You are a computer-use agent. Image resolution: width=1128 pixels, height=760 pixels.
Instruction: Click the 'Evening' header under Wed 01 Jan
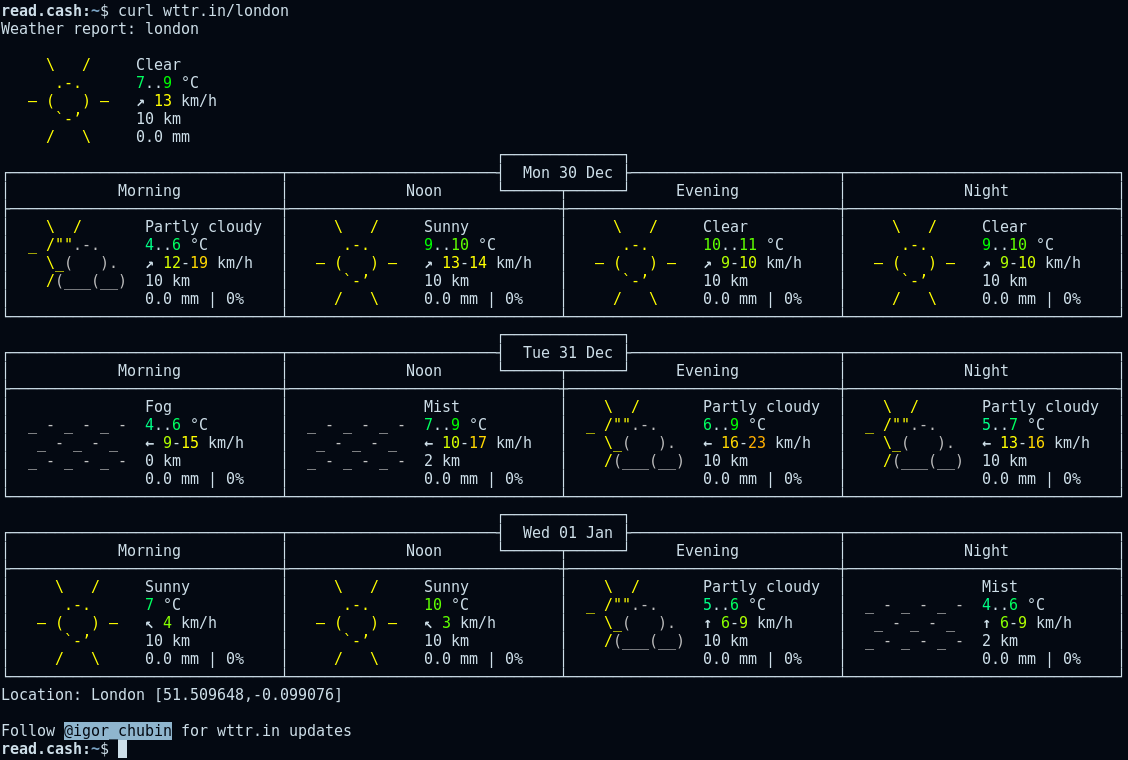coord(707,551)
